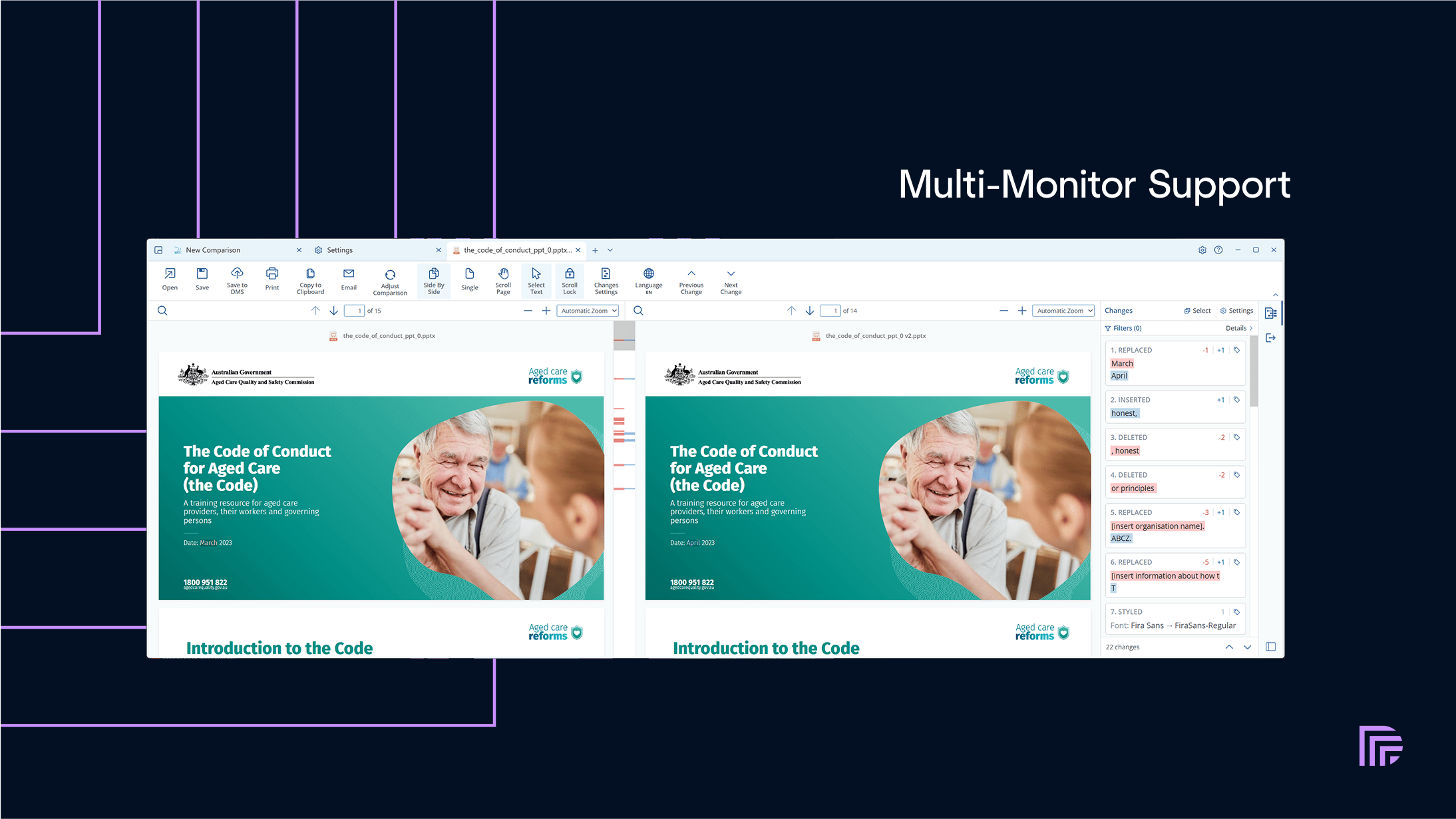
Task: Open the Language selector
Action: [x=649, y=280]
